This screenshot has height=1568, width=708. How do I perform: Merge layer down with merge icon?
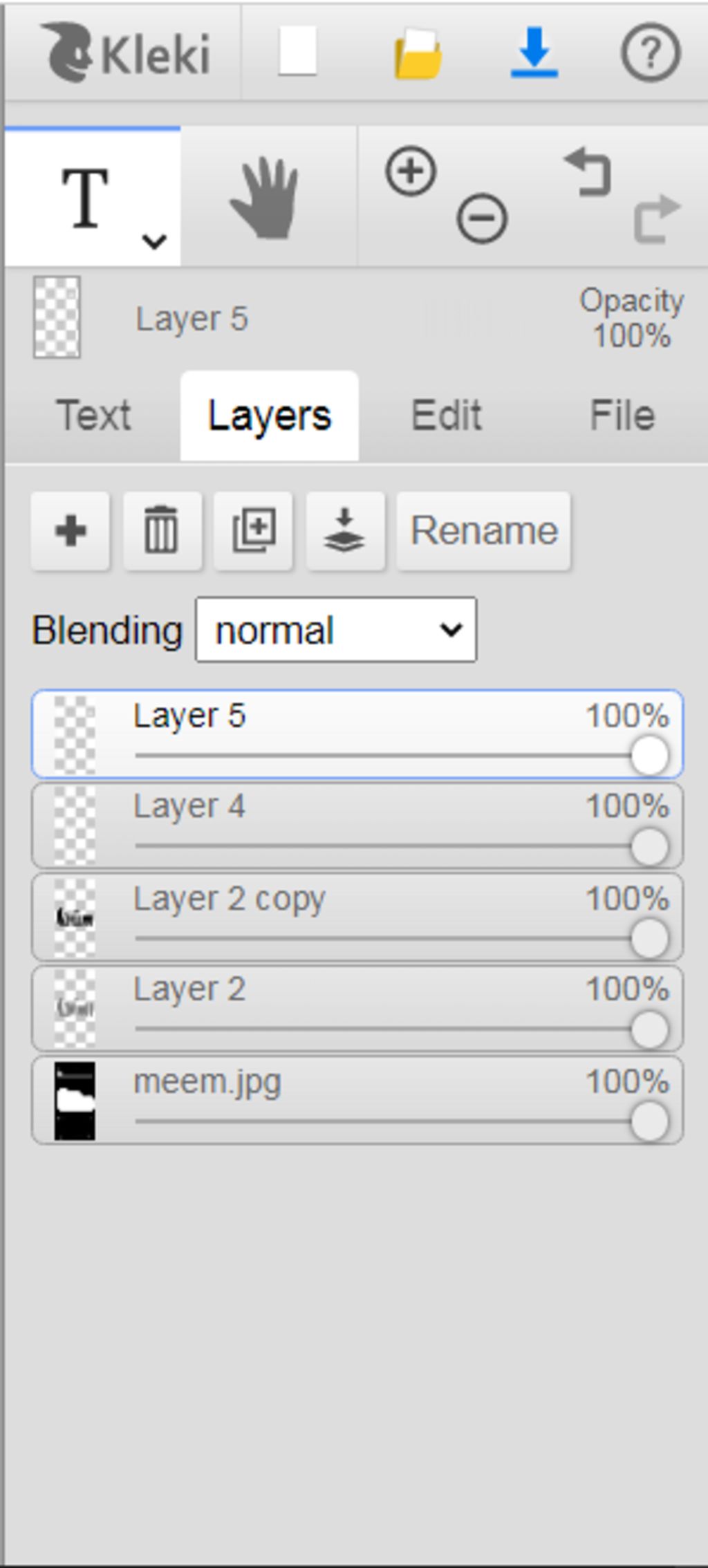click(344, 531)
